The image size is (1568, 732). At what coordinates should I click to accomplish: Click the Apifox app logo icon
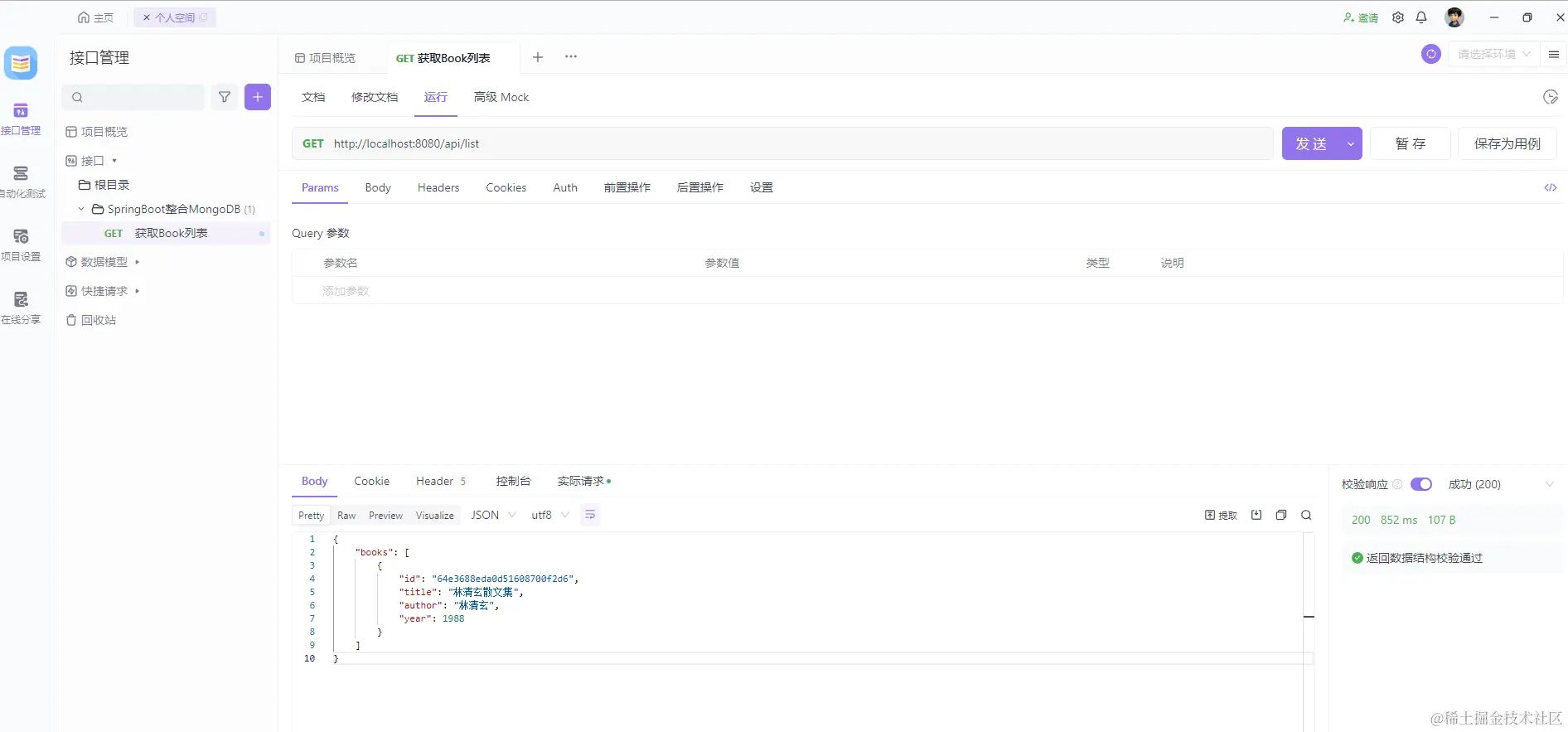click(21, 62)
